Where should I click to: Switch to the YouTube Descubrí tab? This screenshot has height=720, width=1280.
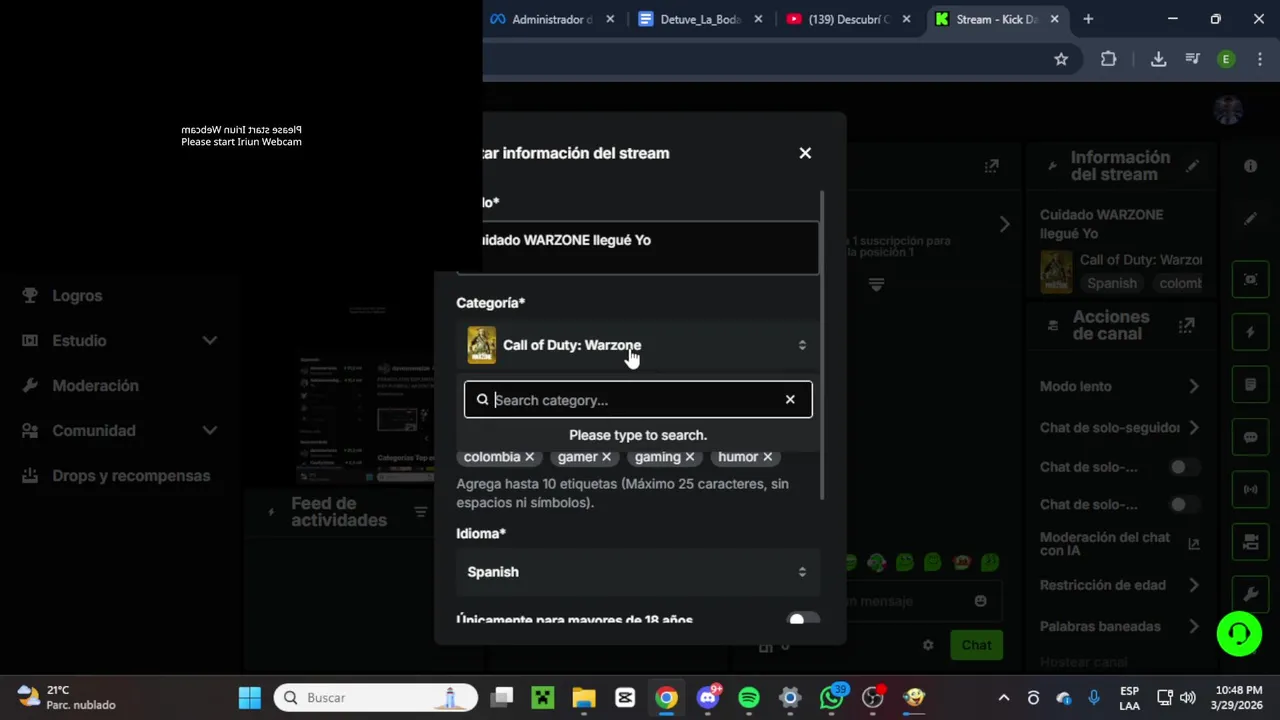click(x=848, y=19)
